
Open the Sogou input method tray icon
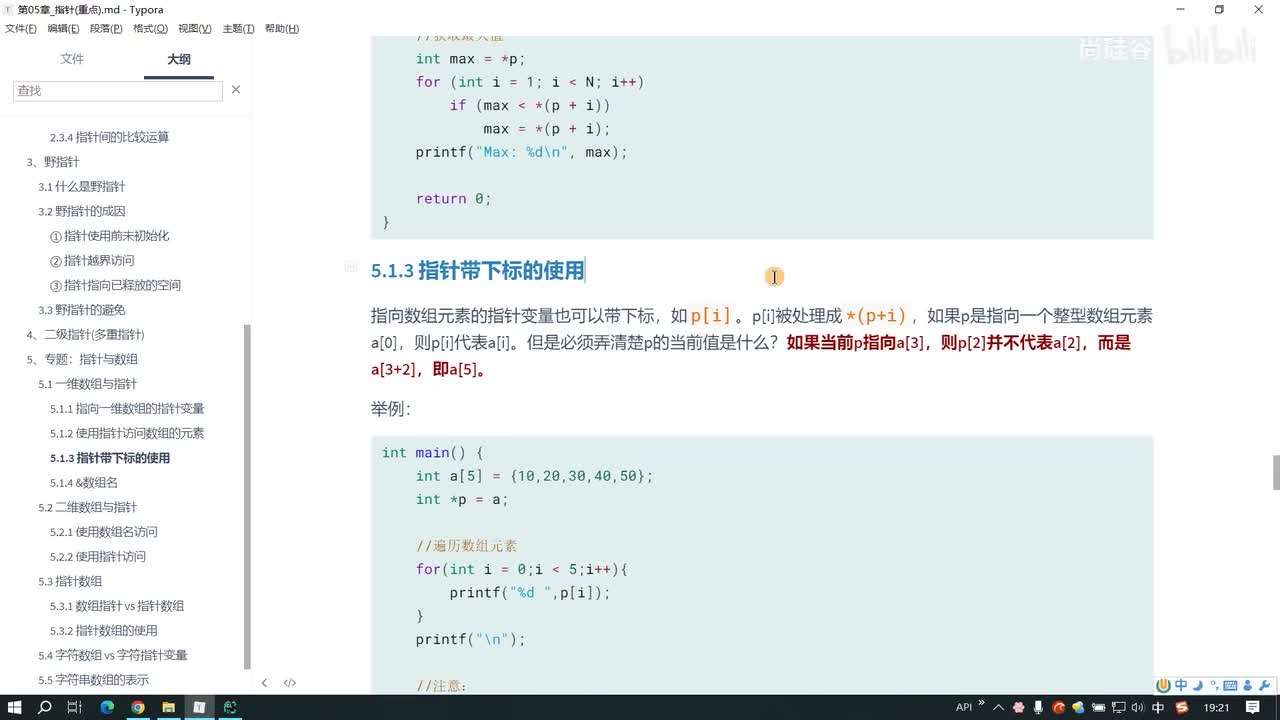[1183, 707]
